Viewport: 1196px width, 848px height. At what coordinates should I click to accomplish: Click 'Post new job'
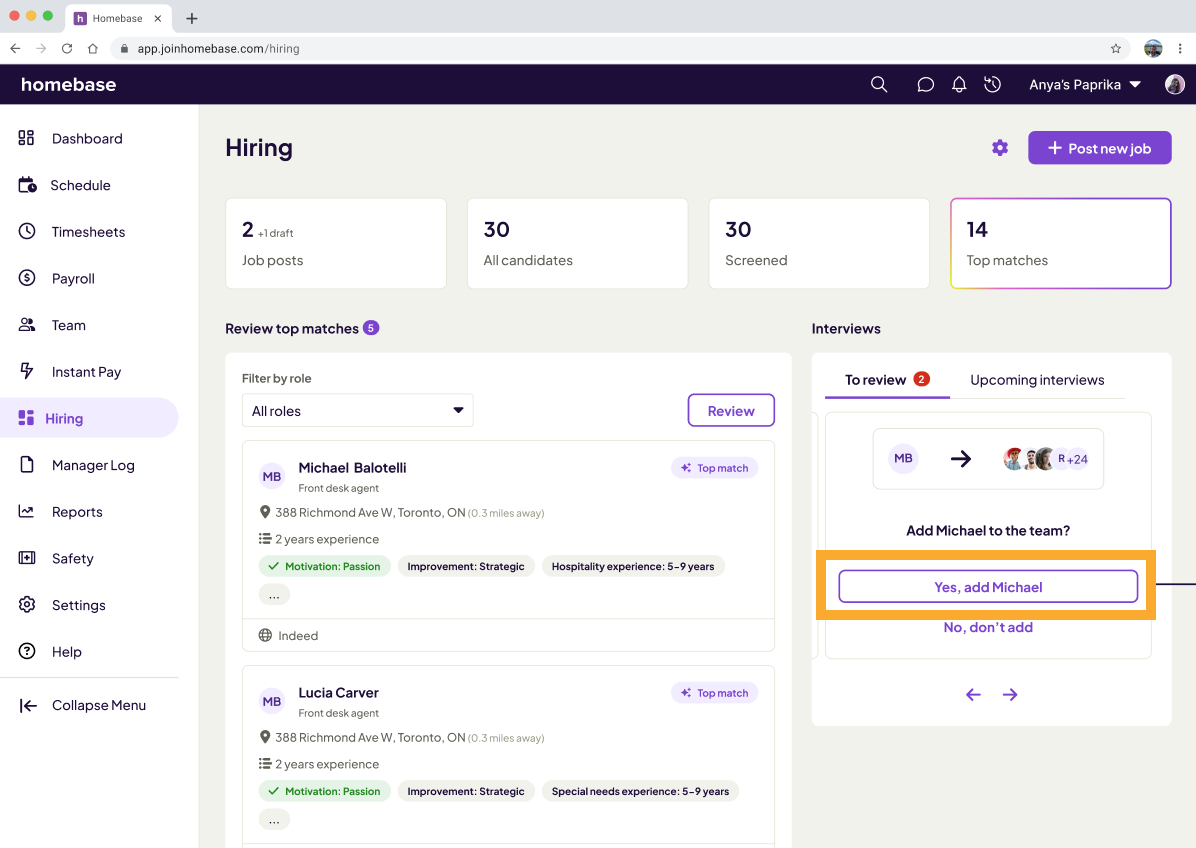click(x=1099, y=147)
